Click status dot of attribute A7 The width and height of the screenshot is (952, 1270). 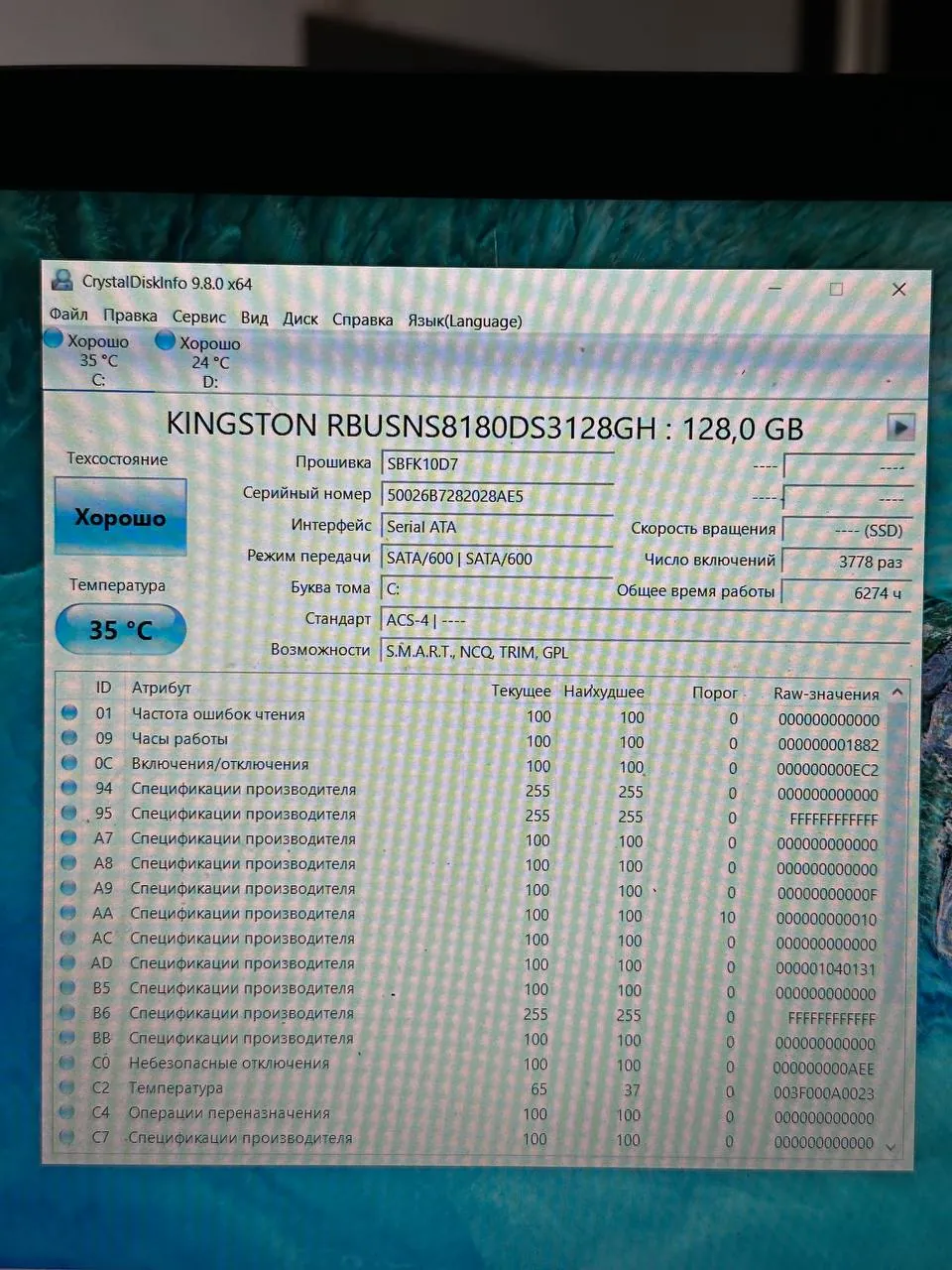pos(68,837)
